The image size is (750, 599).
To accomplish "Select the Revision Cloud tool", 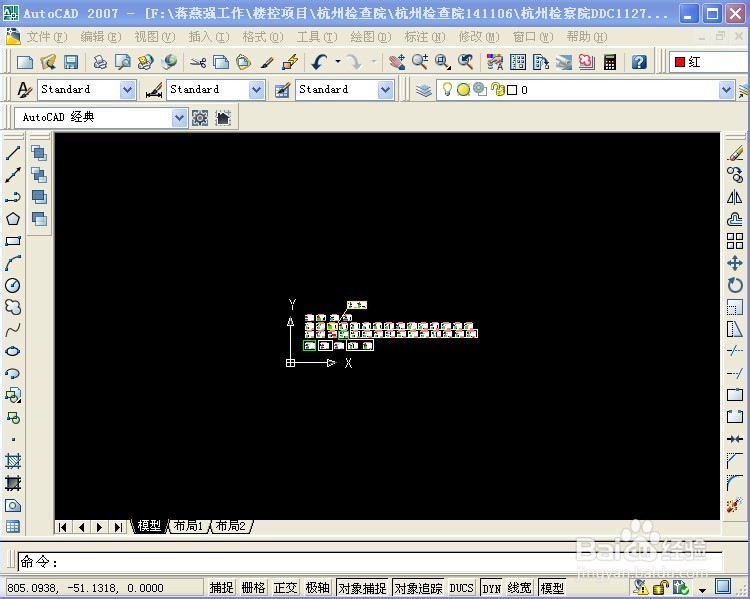I will coord(13,307).
